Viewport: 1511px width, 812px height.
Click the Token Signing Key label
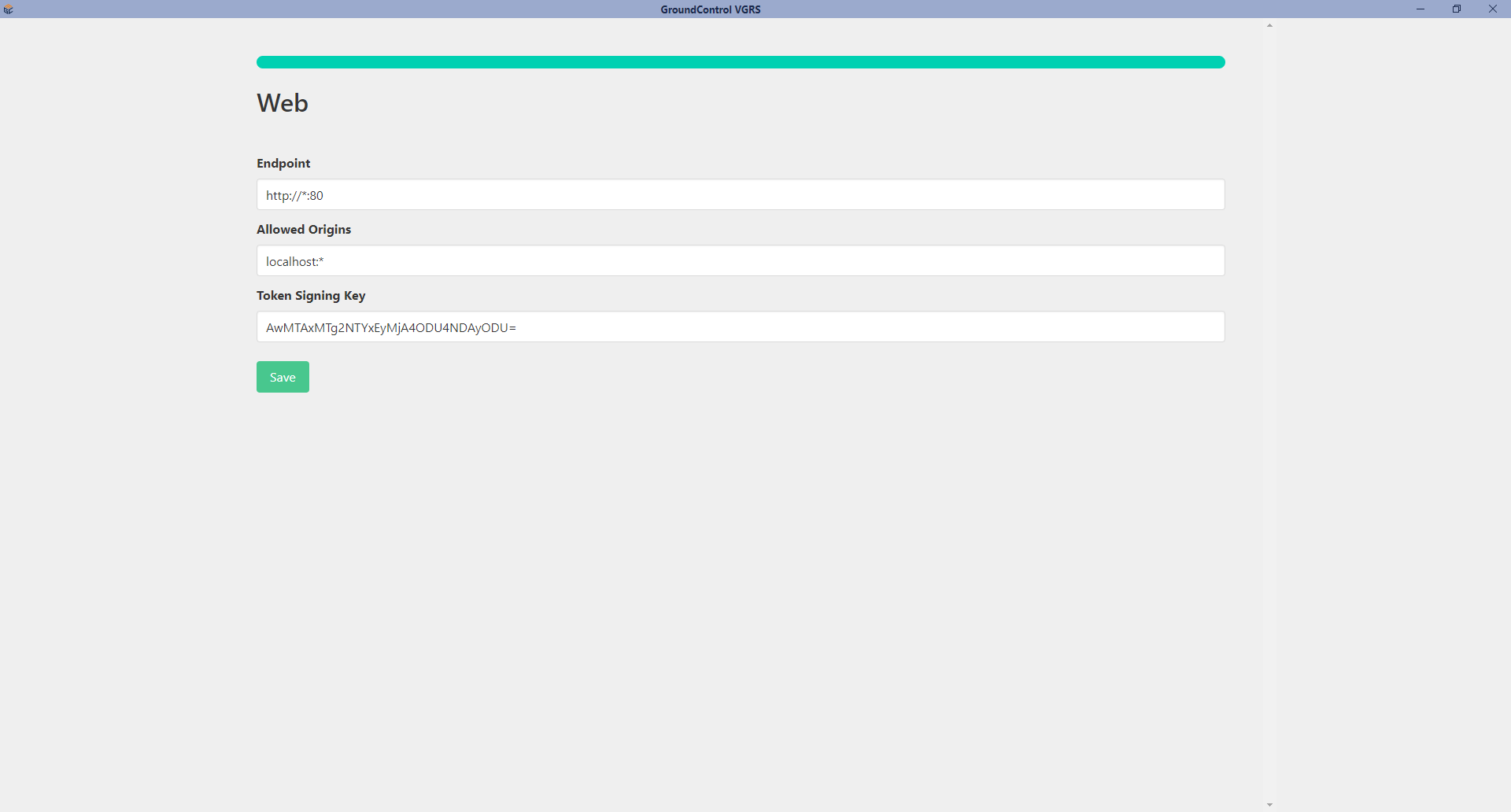(x=311, y=296)
